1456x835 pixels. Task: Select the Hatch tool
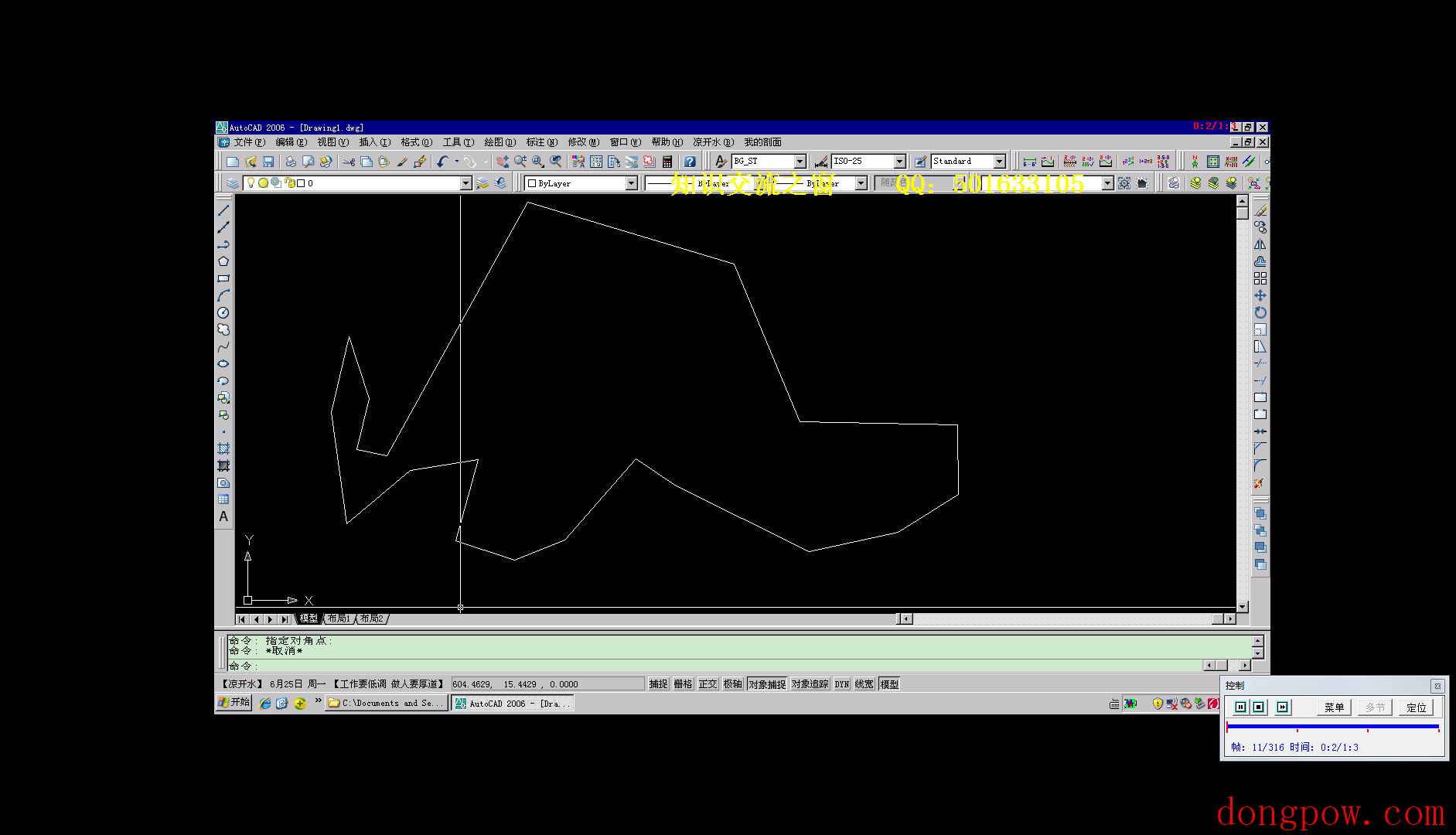[223, 448]
